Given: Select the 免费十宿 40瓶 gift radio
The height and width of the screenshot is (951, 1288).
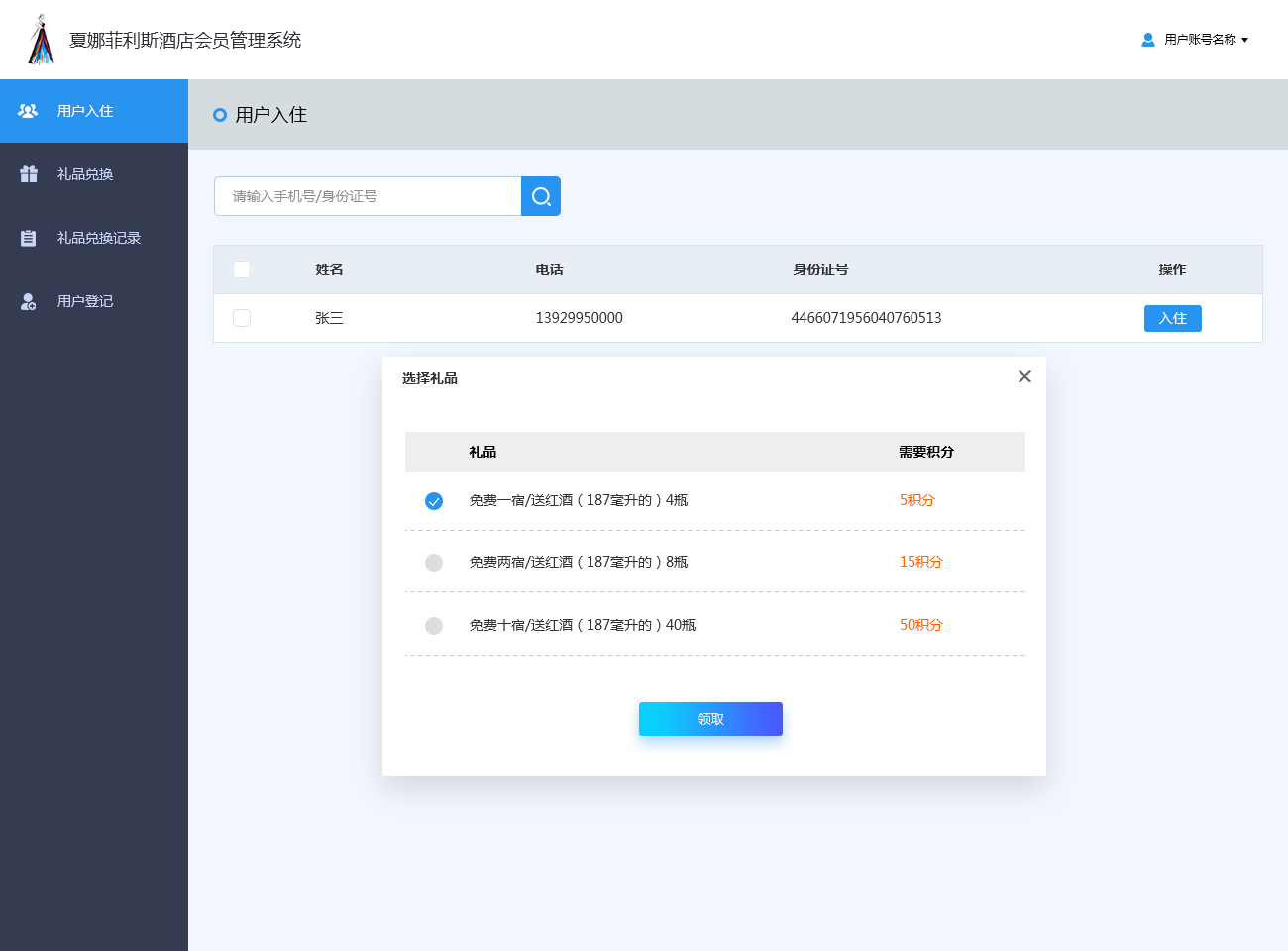Looking at the screenshot, I should [x=434, y=626].
